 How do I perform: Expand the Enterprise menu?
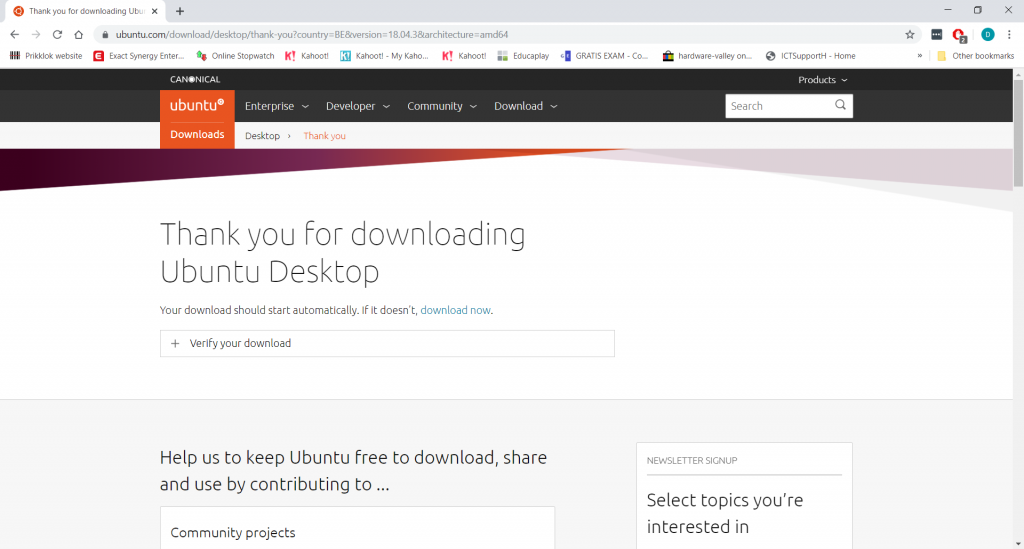click(x=277, y=106)
